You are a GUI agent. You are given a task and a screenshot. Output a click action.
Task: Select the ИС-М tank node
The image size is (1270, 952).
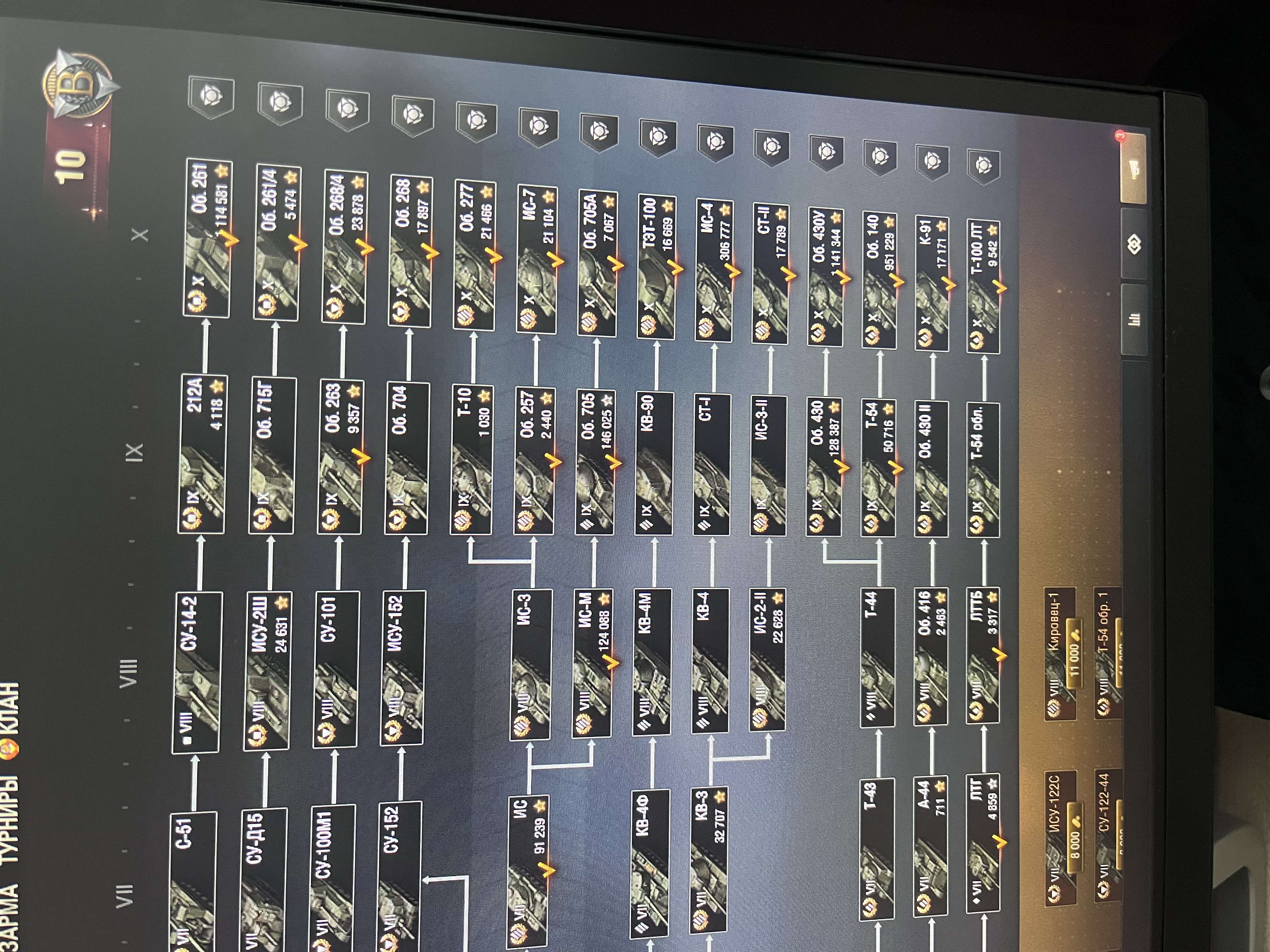click(x=592, y=663)
